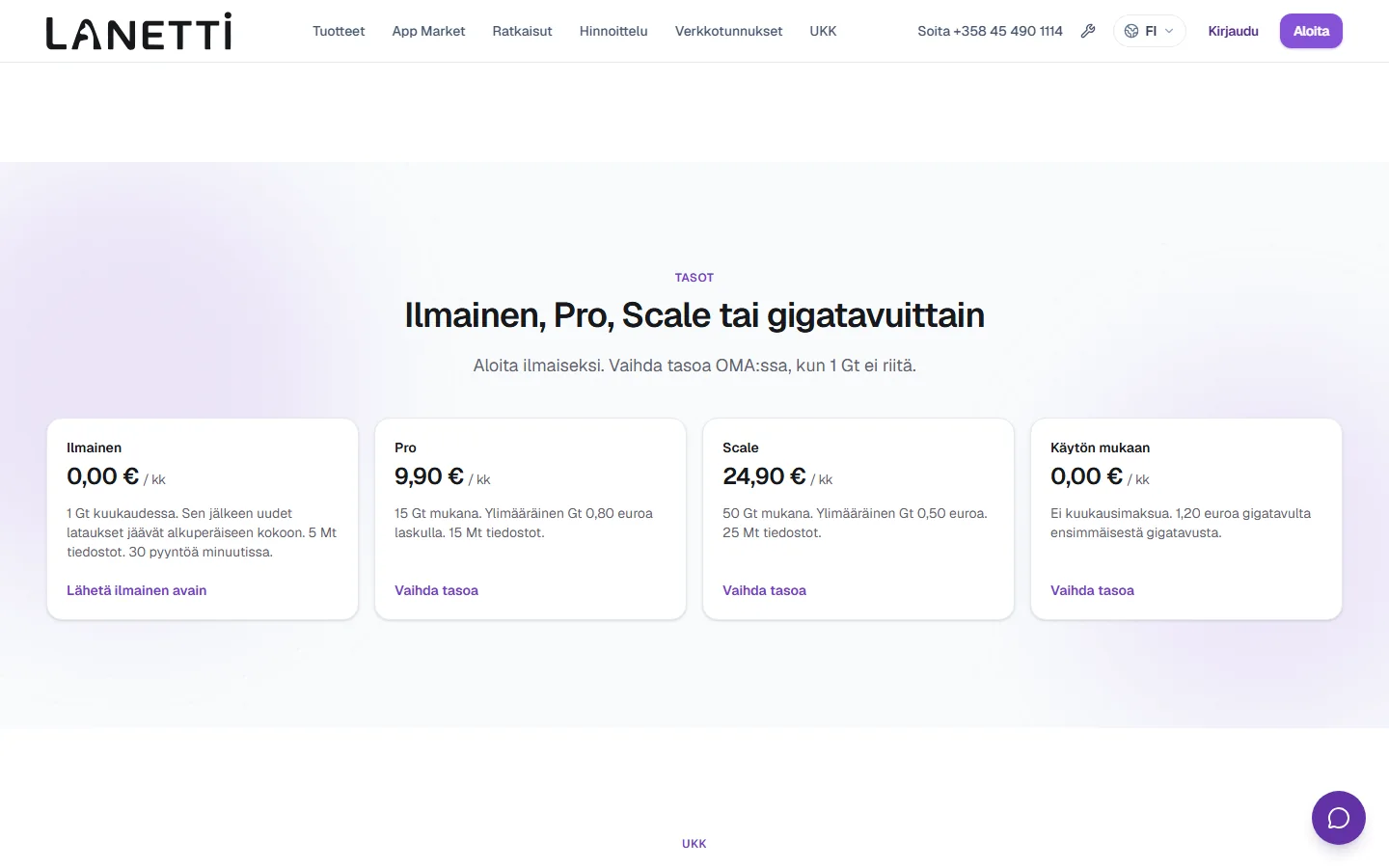Viewport: 1389px width, 868px height.
Task: Click the text starting with Ei kuukausimaksua
Action: point(1181,523)
